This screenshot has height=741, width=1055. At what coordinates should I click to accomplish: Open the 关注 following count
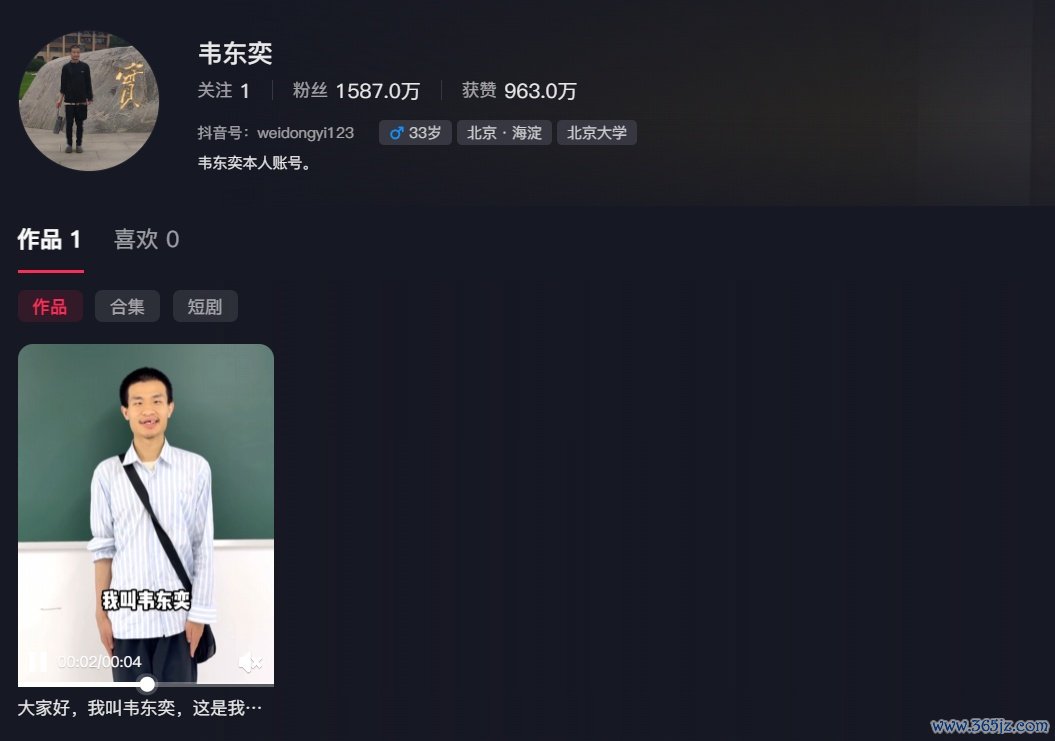[x=224, y=90]
